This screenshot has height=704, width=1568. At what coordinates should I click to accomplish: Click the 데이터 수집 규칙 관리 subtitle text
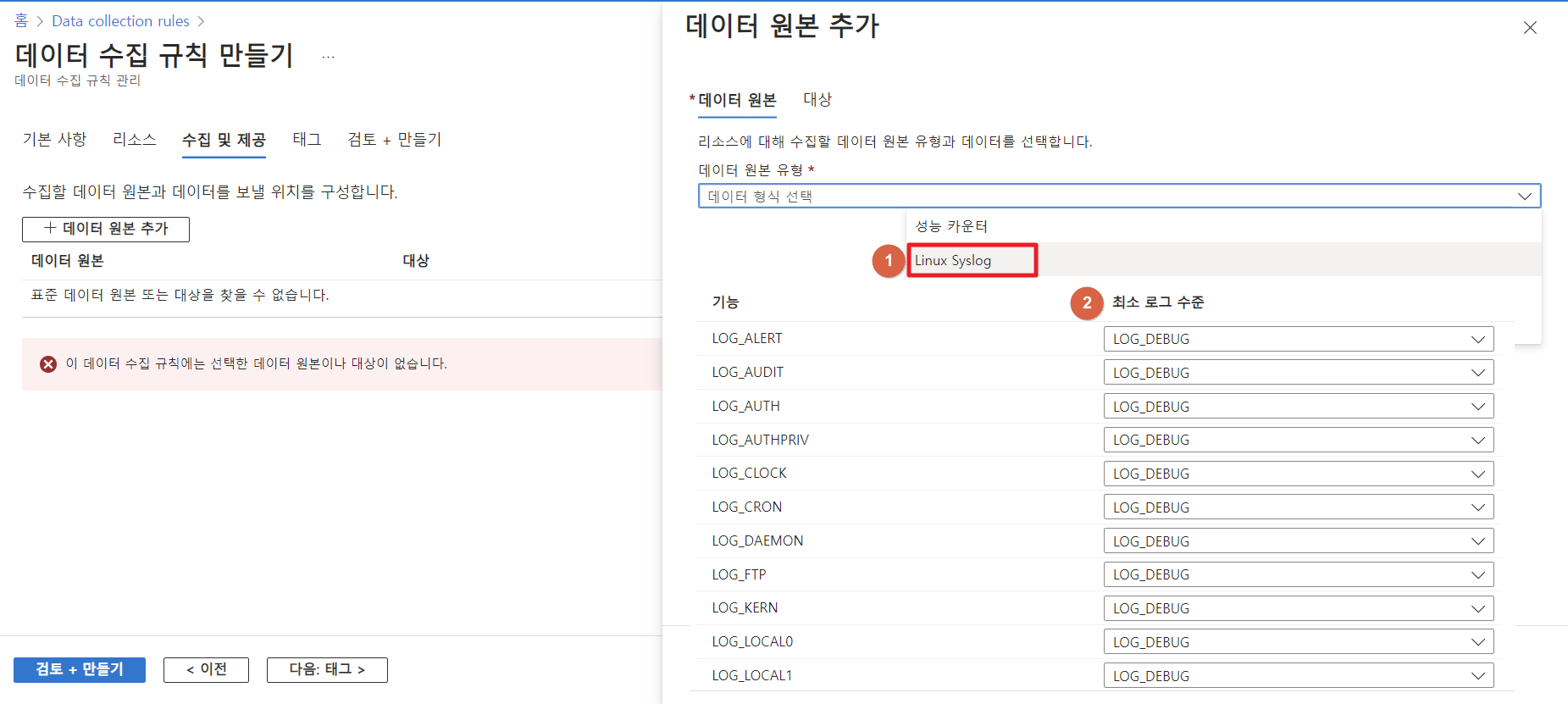(78, 80)
